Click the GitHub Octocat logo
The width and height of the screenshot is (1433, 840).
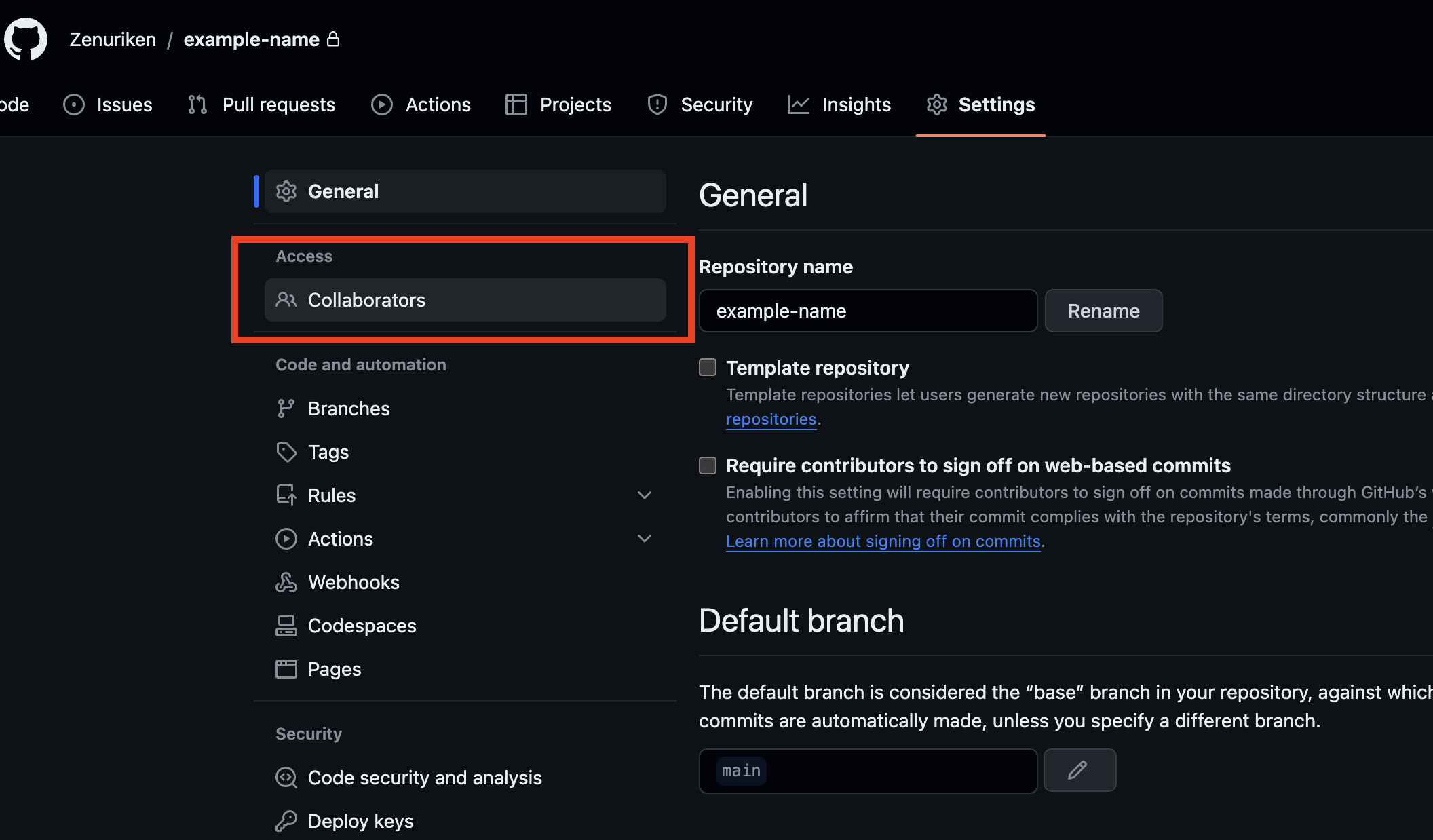pyautogui.click(x=26, y=39)
